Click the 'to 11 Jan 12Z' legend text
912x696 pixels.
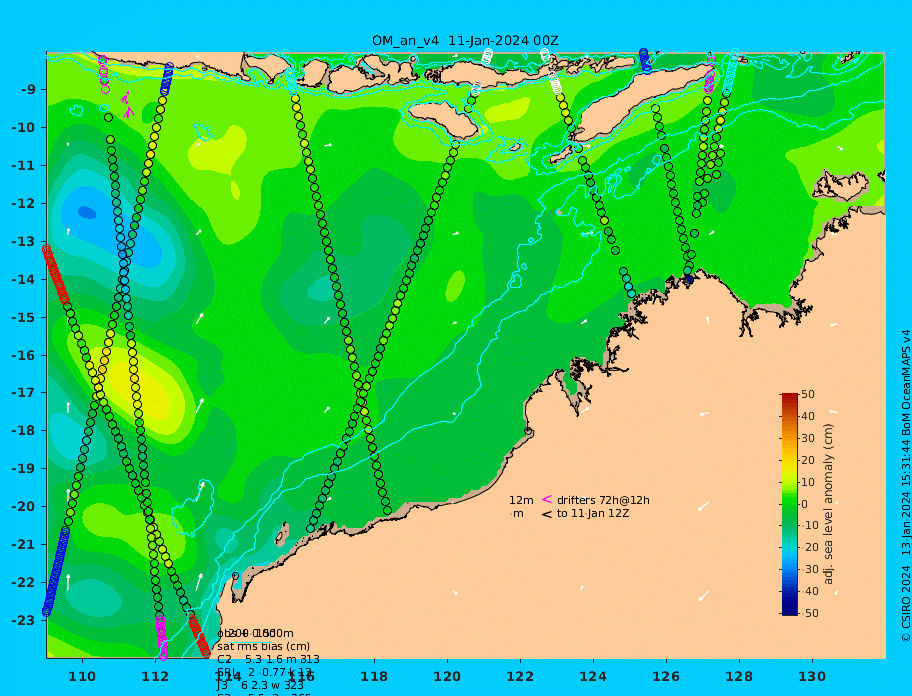593,513
